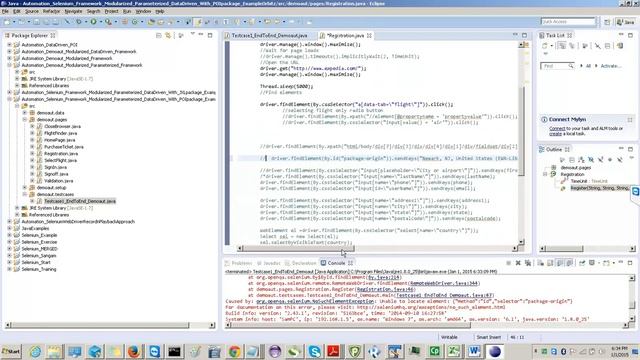Image resolution: width=640 pixels, height=360 pixels.
Task: Collapse the Registration class in the Outline
Action: 545,174
